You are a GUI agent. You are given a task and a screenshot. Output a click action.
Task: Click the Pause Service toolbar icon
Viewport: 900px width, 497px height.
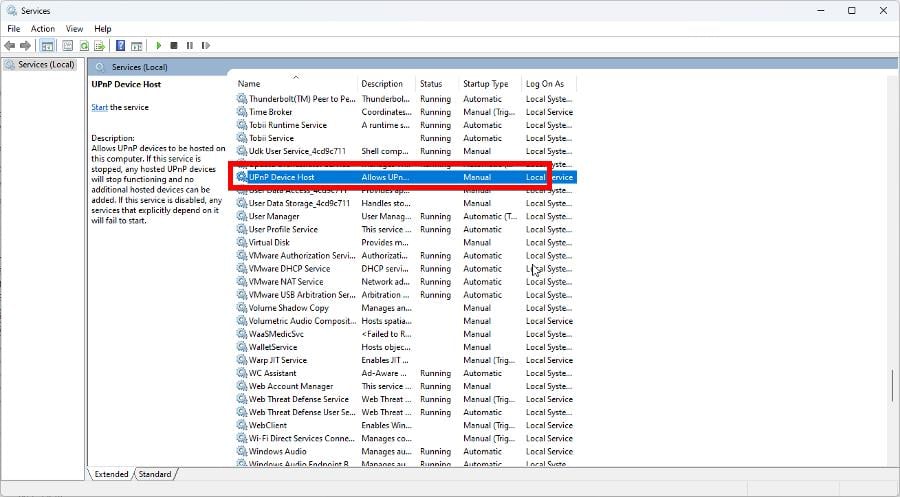(x=190, y=45)
